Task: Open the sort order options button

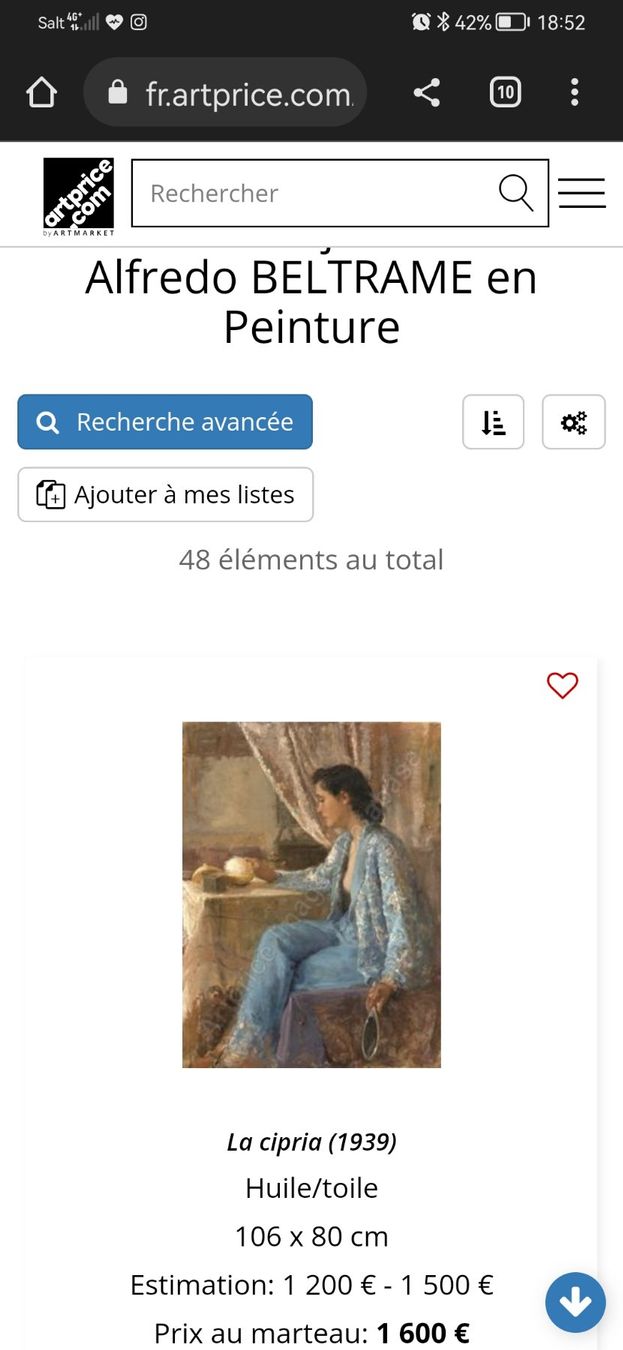Action: point(493,422)
